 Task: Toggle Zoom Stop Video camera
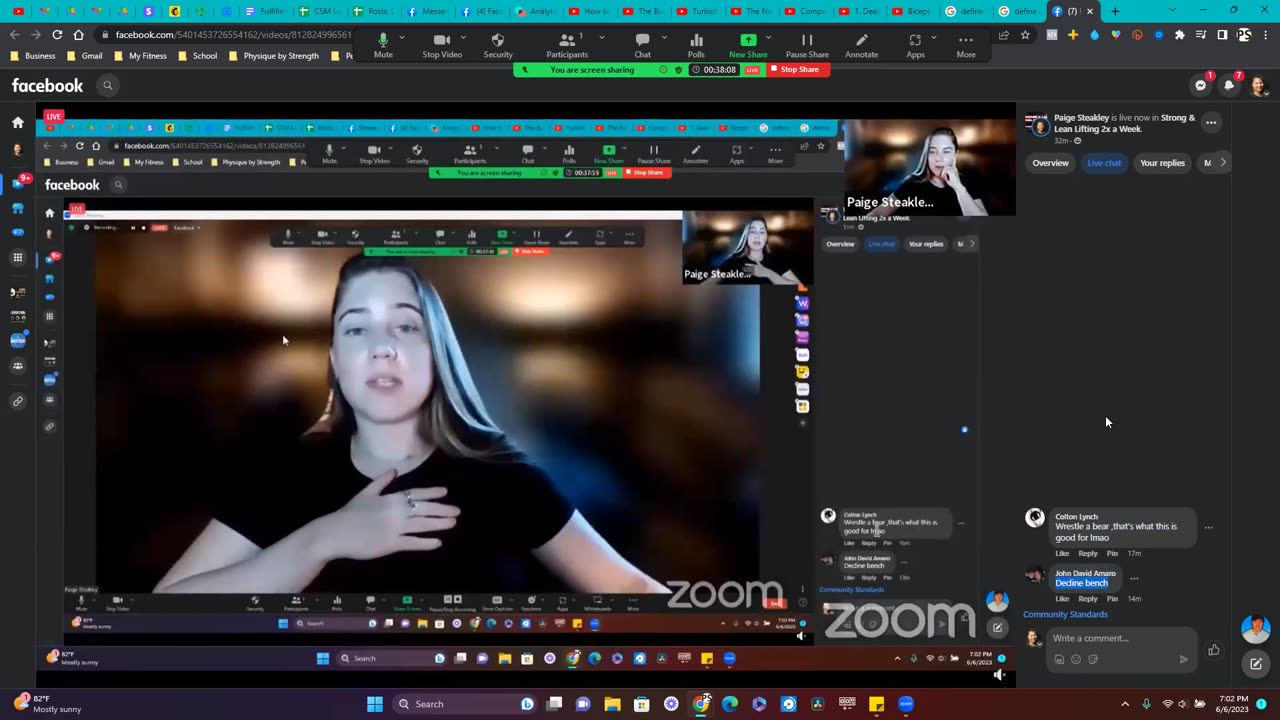point(442,45)
